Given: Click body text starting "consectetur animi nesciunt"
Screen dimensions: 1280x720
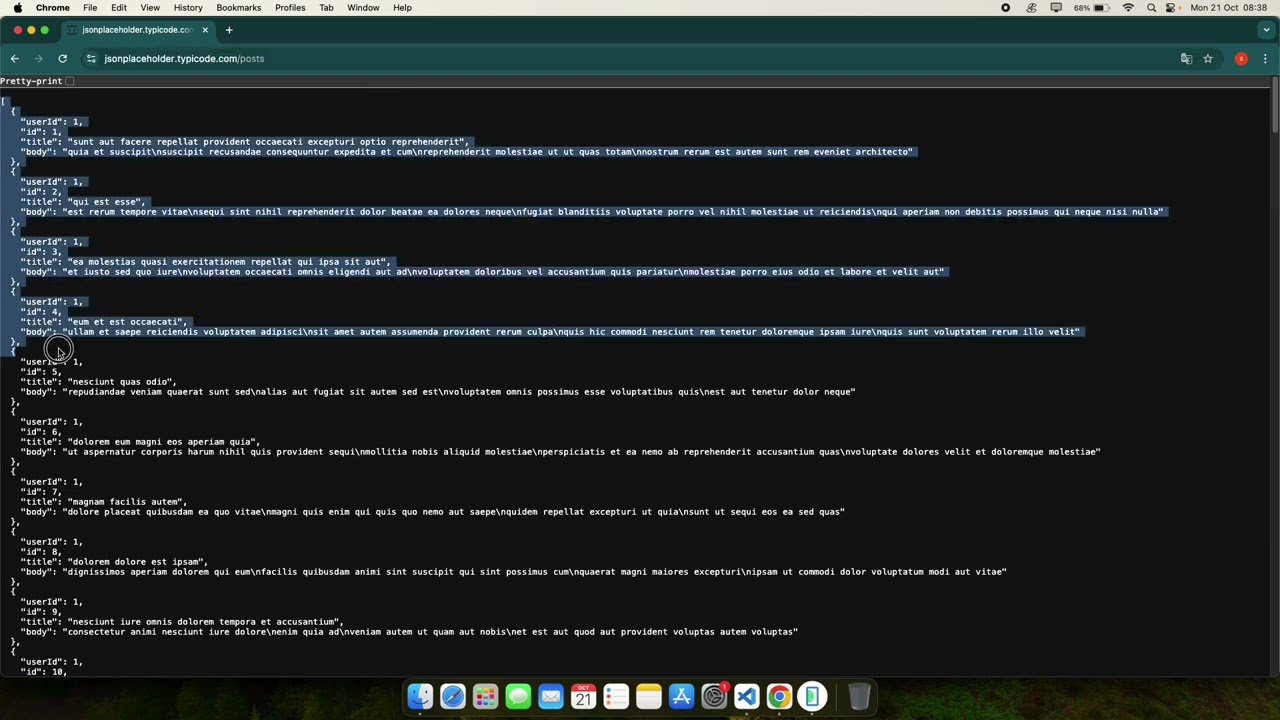Looking at the screenshot, I should click(430, 632).
